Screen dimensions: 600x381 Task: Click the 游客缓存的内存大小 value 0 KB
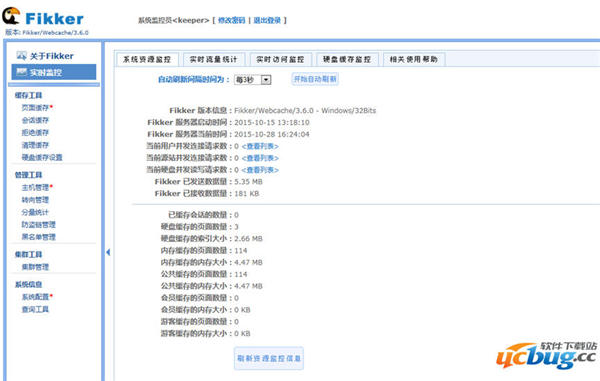(242, 334)
